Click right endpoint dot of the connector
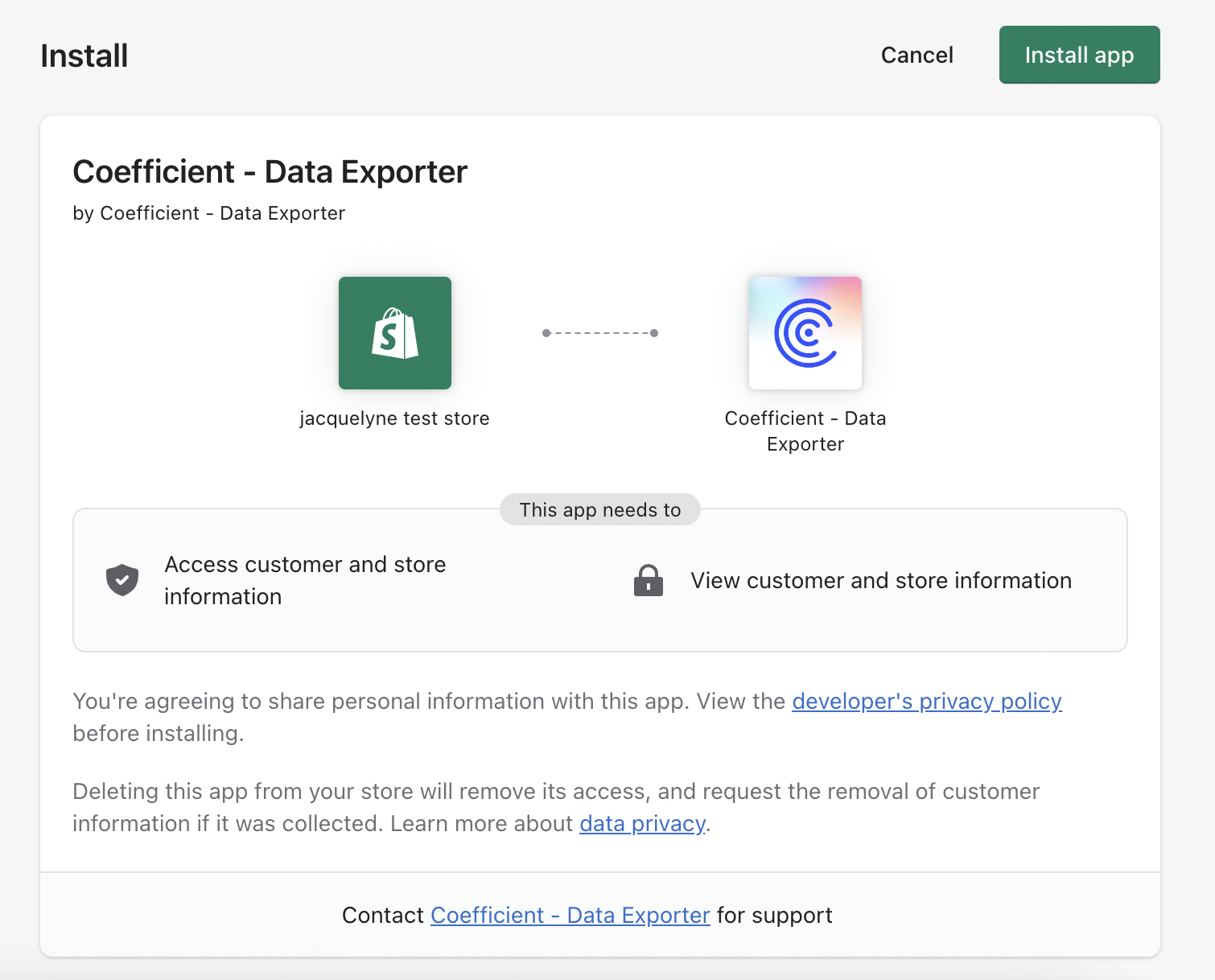The width and height of the screenshot is (1215, 980). point(654,333)
